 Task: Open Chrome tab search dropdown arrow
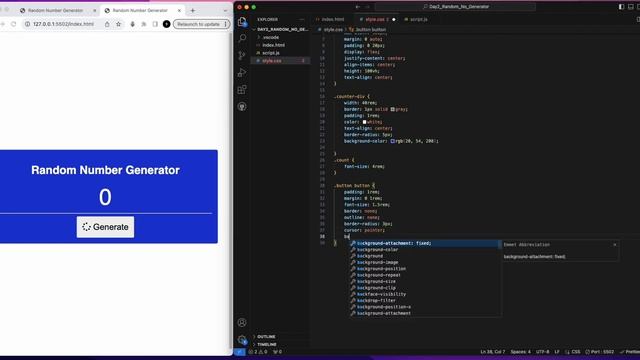225,10
